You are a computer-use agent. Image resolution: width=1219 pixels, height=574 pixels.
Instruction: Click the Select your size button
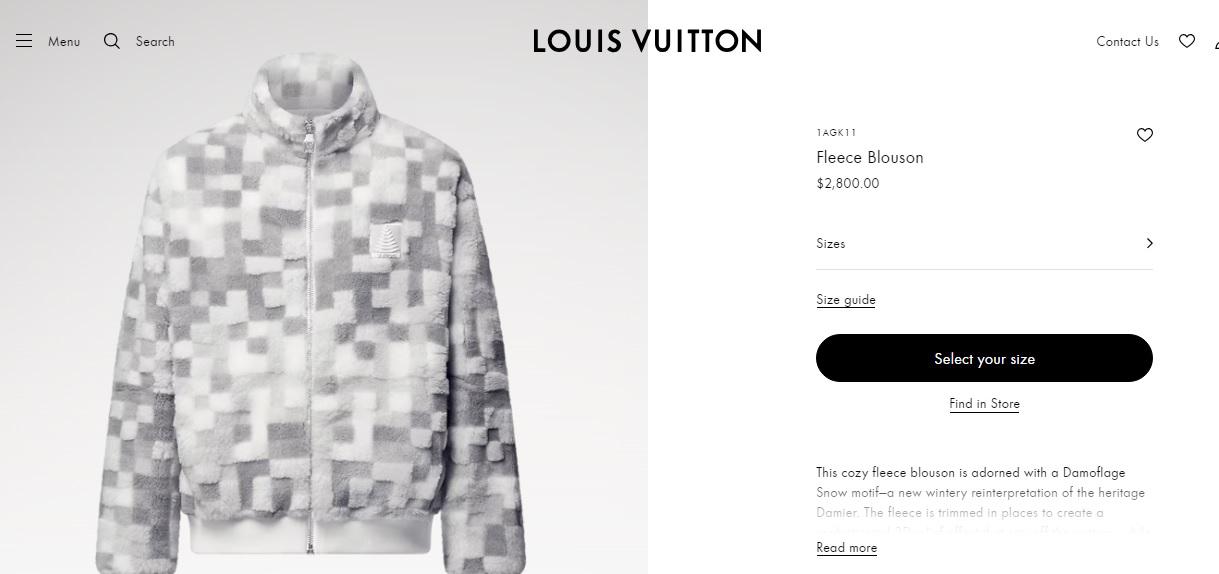[984, 358]
